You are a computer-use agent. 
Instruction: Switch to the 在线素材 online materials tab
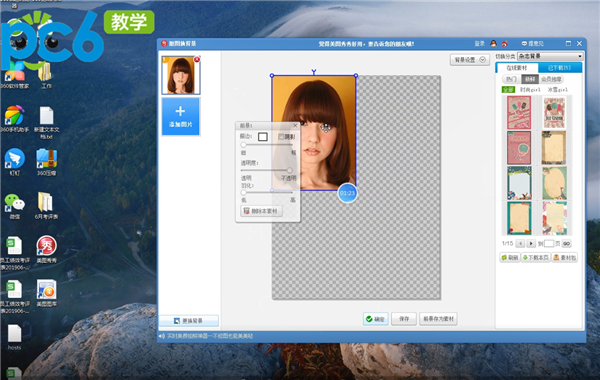[517, 68]
